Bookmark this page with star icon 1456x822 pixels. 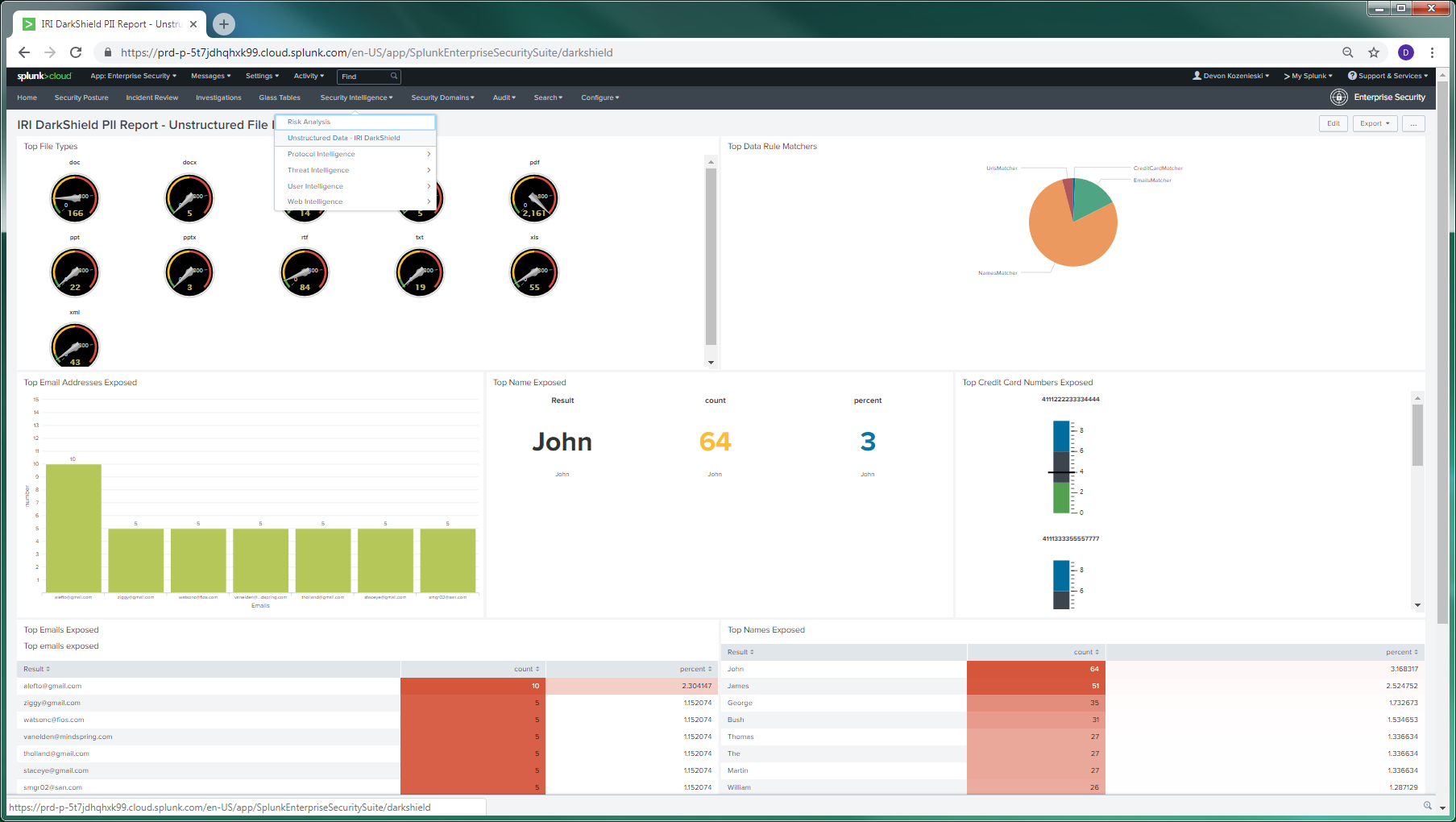point(1374,52)
